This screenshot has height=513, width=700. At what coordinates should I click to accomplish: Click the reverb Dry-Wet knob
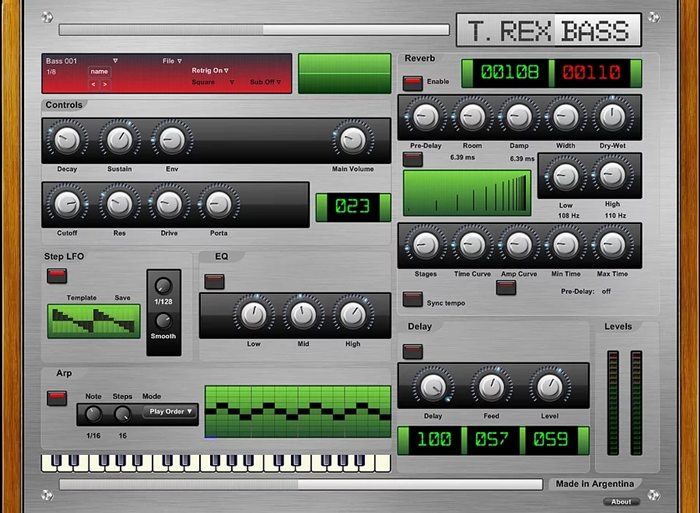click(612, 116)
